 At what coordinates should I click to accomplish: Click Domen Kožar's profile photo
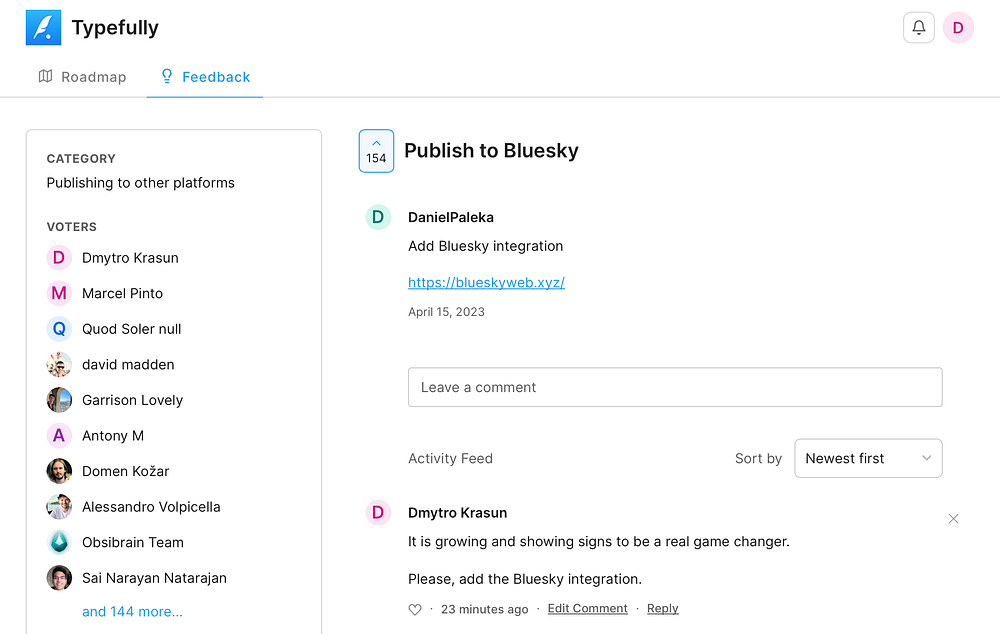(59, 471)
